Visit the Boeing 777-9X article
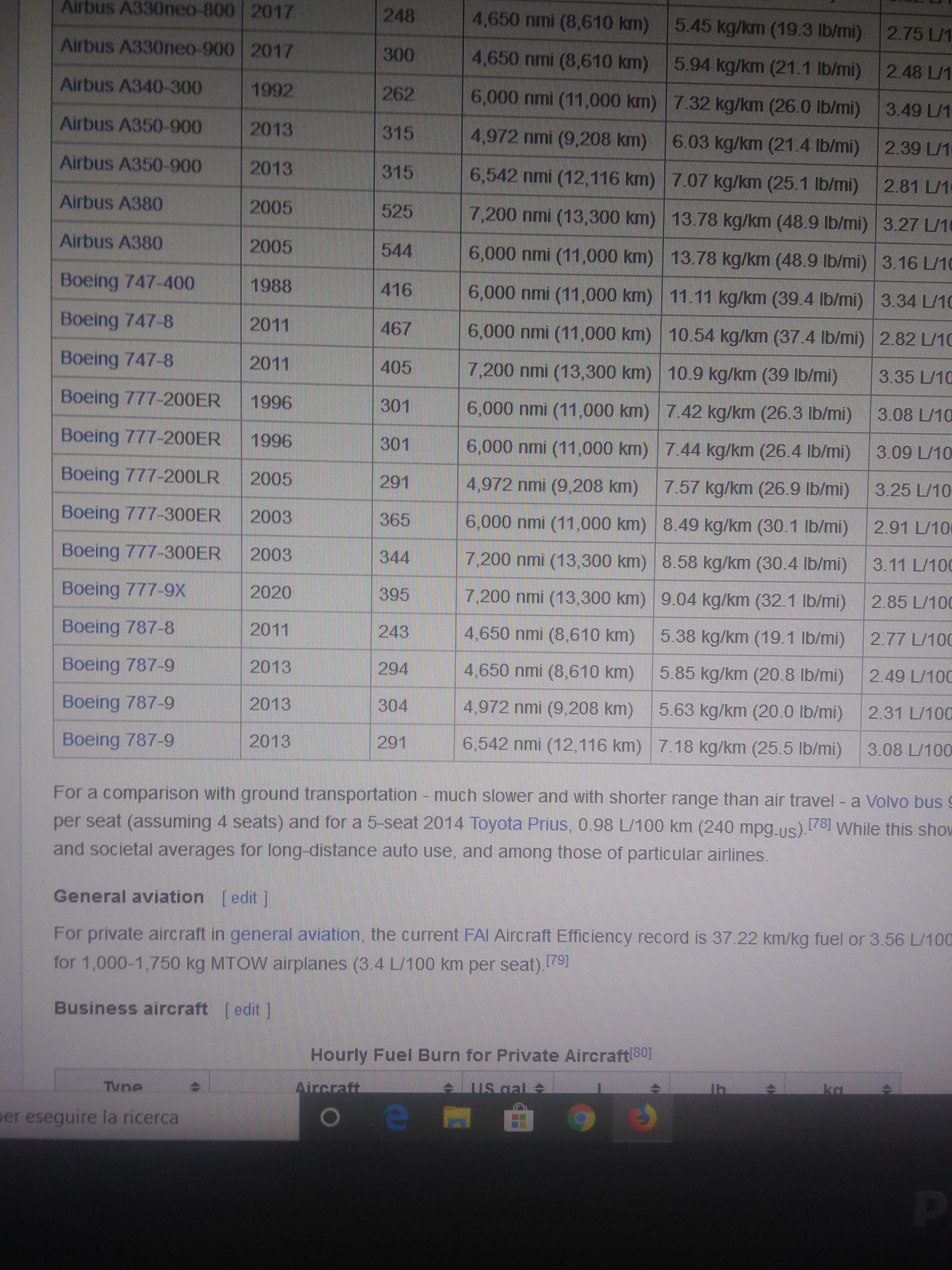 coord(124,589)
